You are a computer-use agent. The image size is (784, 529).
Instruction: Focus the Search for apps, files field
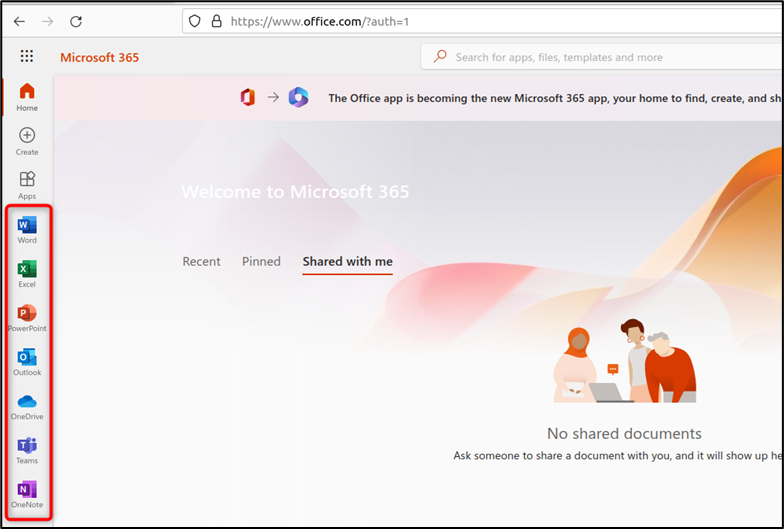click(x=602, y=57)
